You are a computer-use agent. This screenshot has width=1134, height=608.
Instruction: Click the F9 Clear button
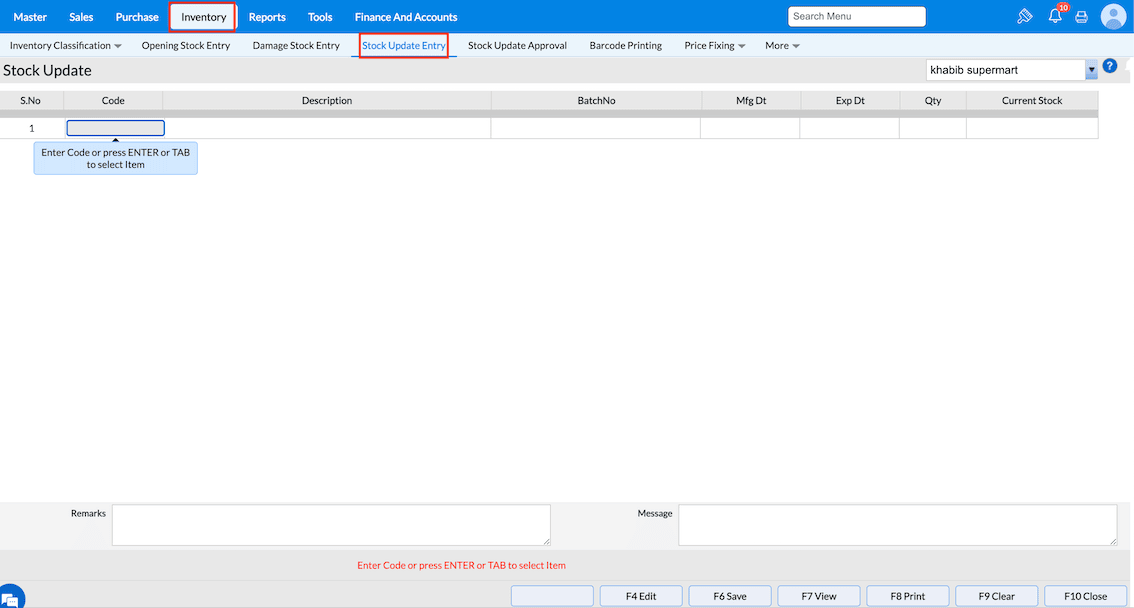point(997,596)
